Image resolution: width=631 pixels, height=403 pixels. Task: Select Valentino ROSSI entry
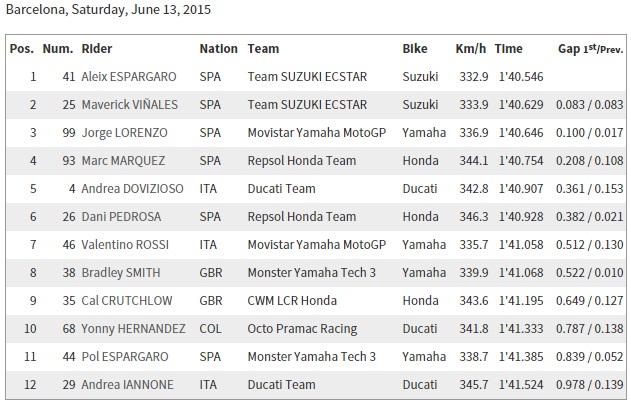[125, 244]
